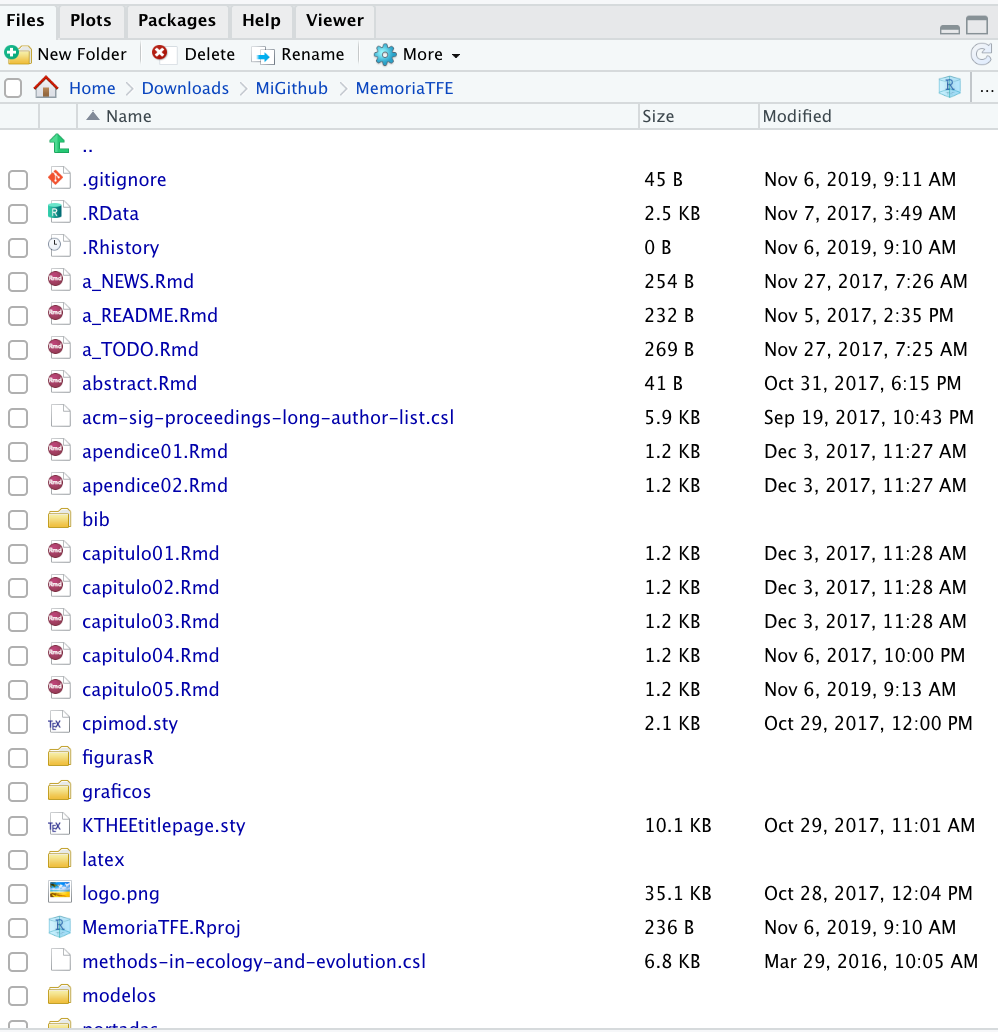Image resolution: width=998 pixels, height=1032 pixels.
Task: Click the refresh file listing icon
Action: click(981, 54)
